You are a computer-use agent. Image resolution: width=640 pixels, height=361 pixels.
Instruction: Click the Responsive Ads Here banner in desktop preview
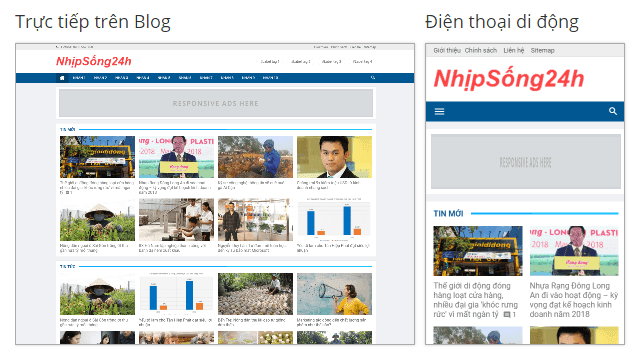216,103
